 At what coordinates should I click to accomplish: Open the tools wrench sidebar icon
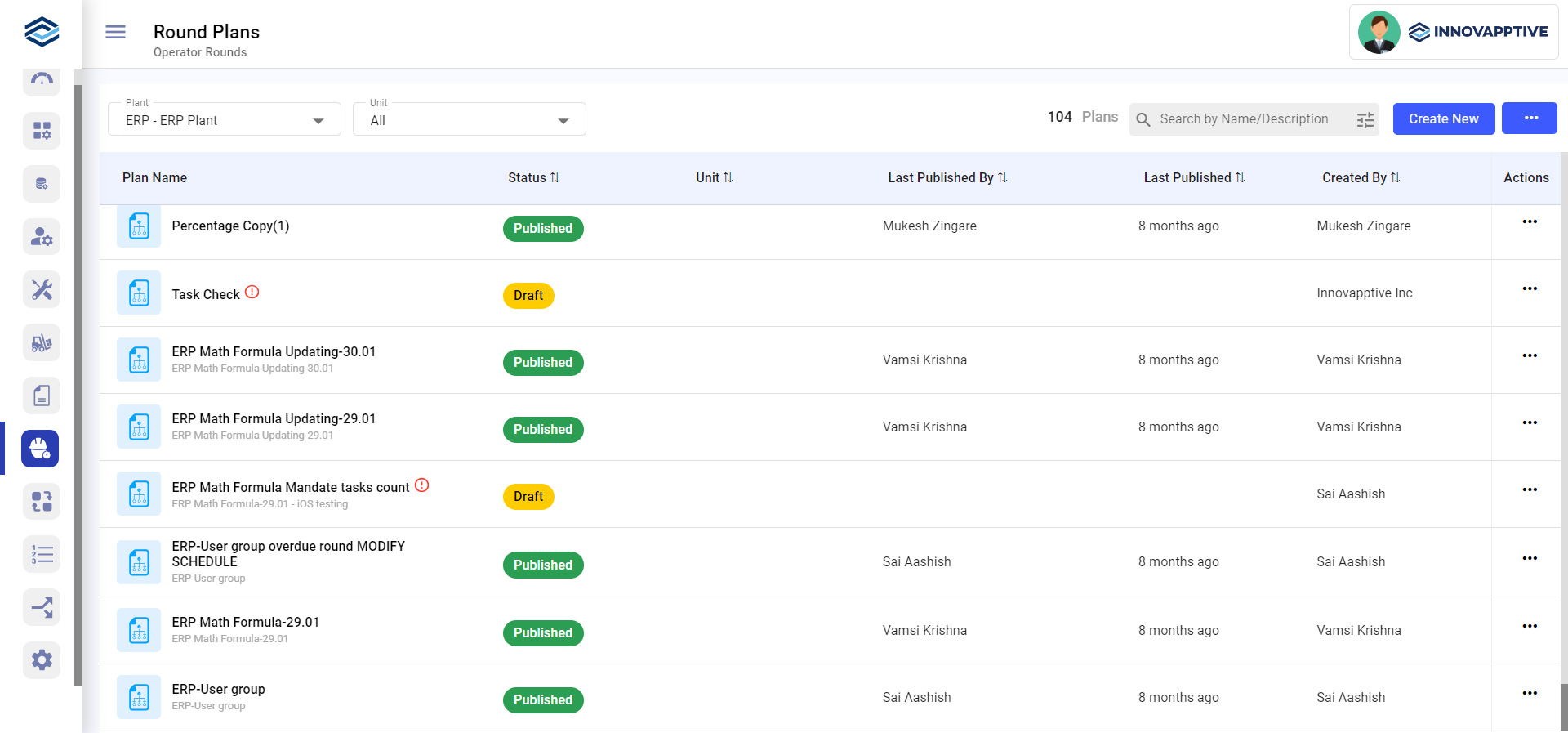point(42,290)
